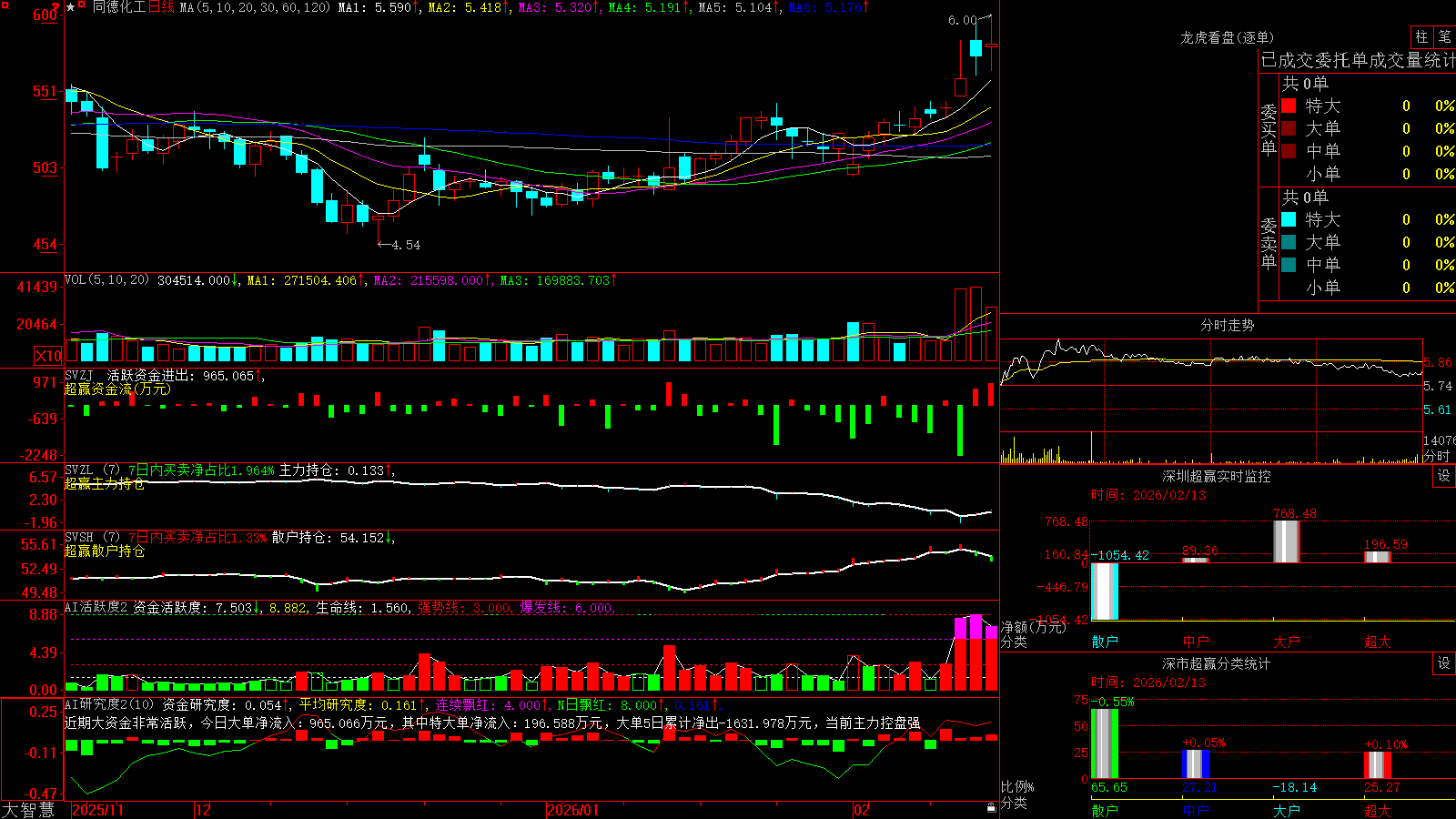The image size is (1456, 819).
Task: Click the cyan 特大 sell order color swatch
Action: tap(1289, 219)
